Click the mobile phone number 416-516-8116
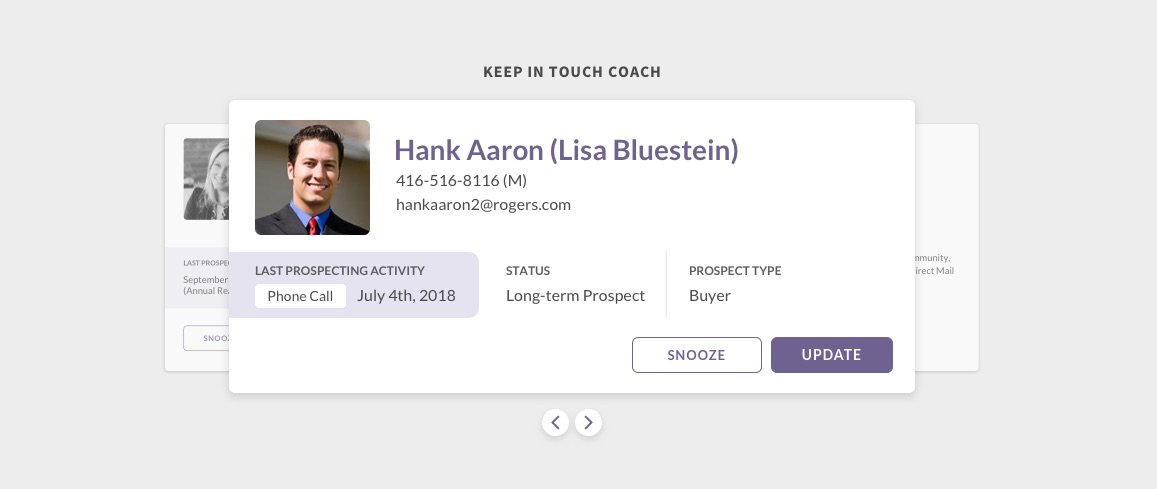This screenshot has width=1157, height=489. [461, 181]
